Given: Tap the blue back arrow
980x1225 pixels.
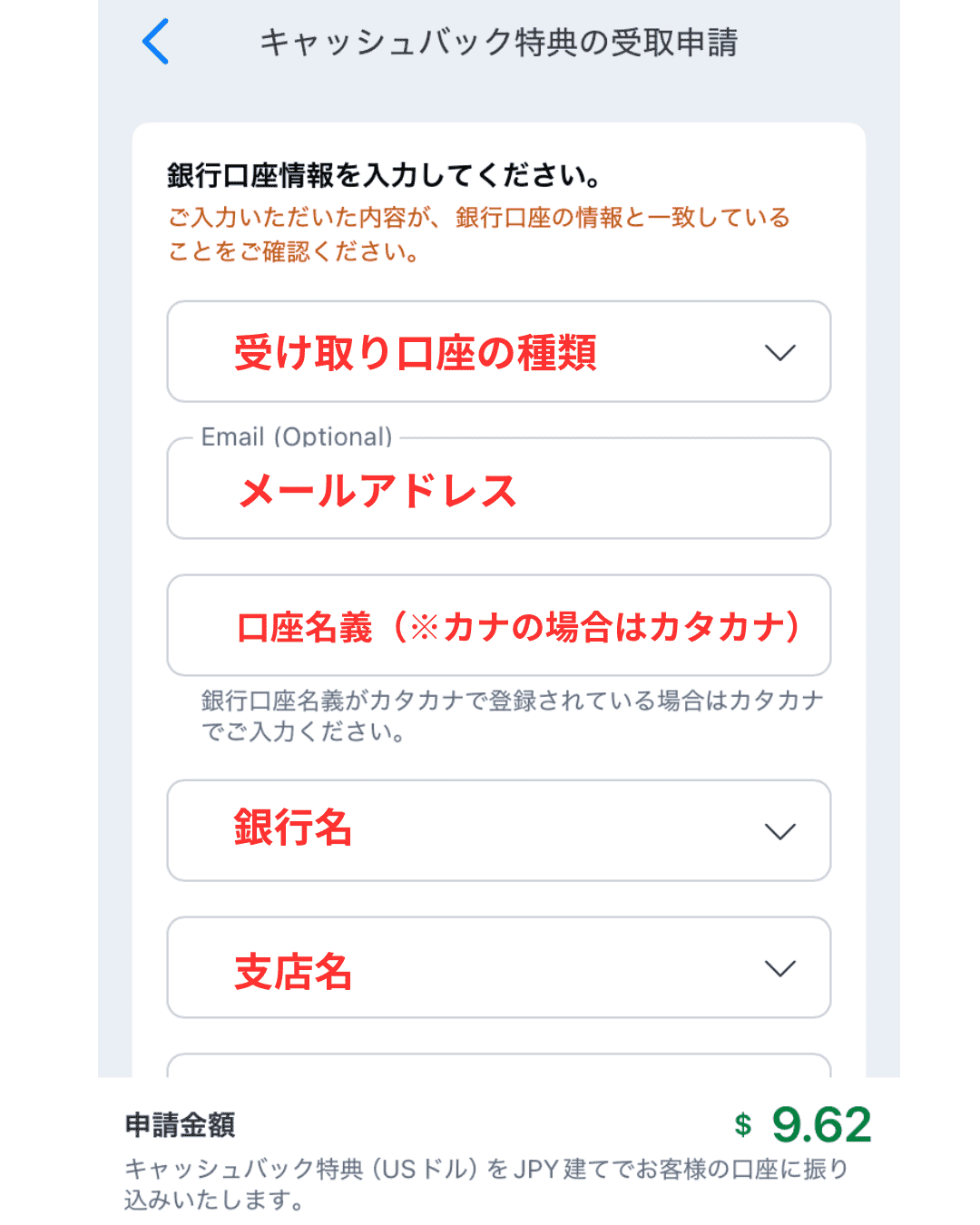Looking at the screenshot, I should pos(156,42).
